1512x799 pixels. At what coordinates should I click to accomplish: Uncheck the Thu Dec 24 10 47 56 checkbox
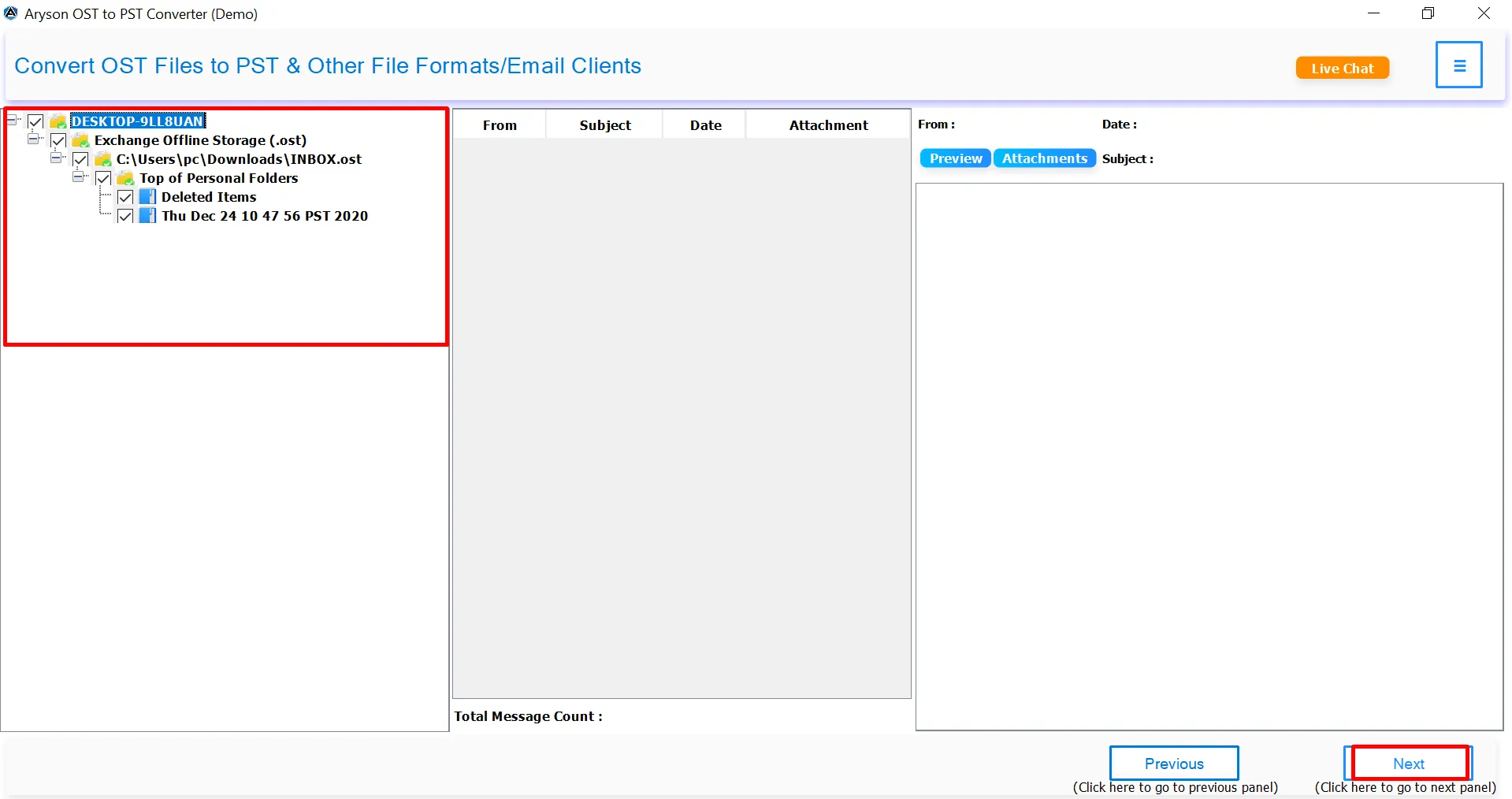pyautogui.click(x=125, y=216)
